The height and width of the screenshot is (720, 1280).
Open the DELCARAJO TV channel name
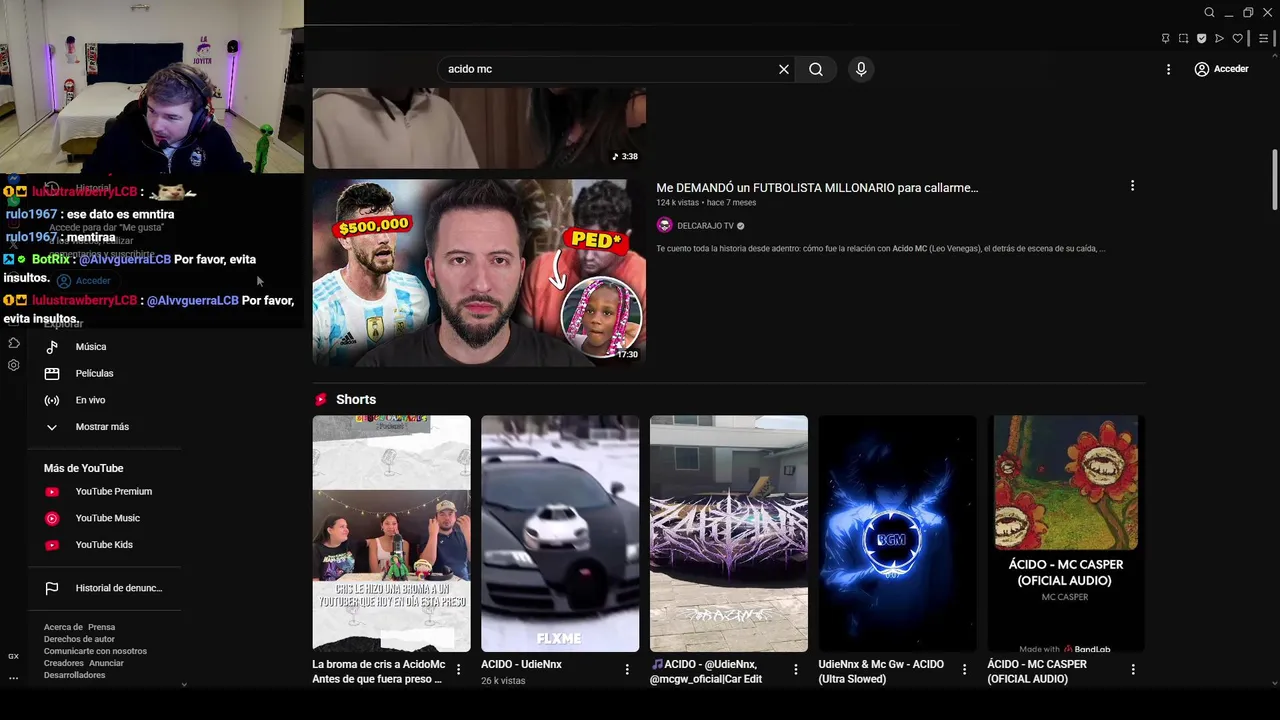(x=705, y=226)
